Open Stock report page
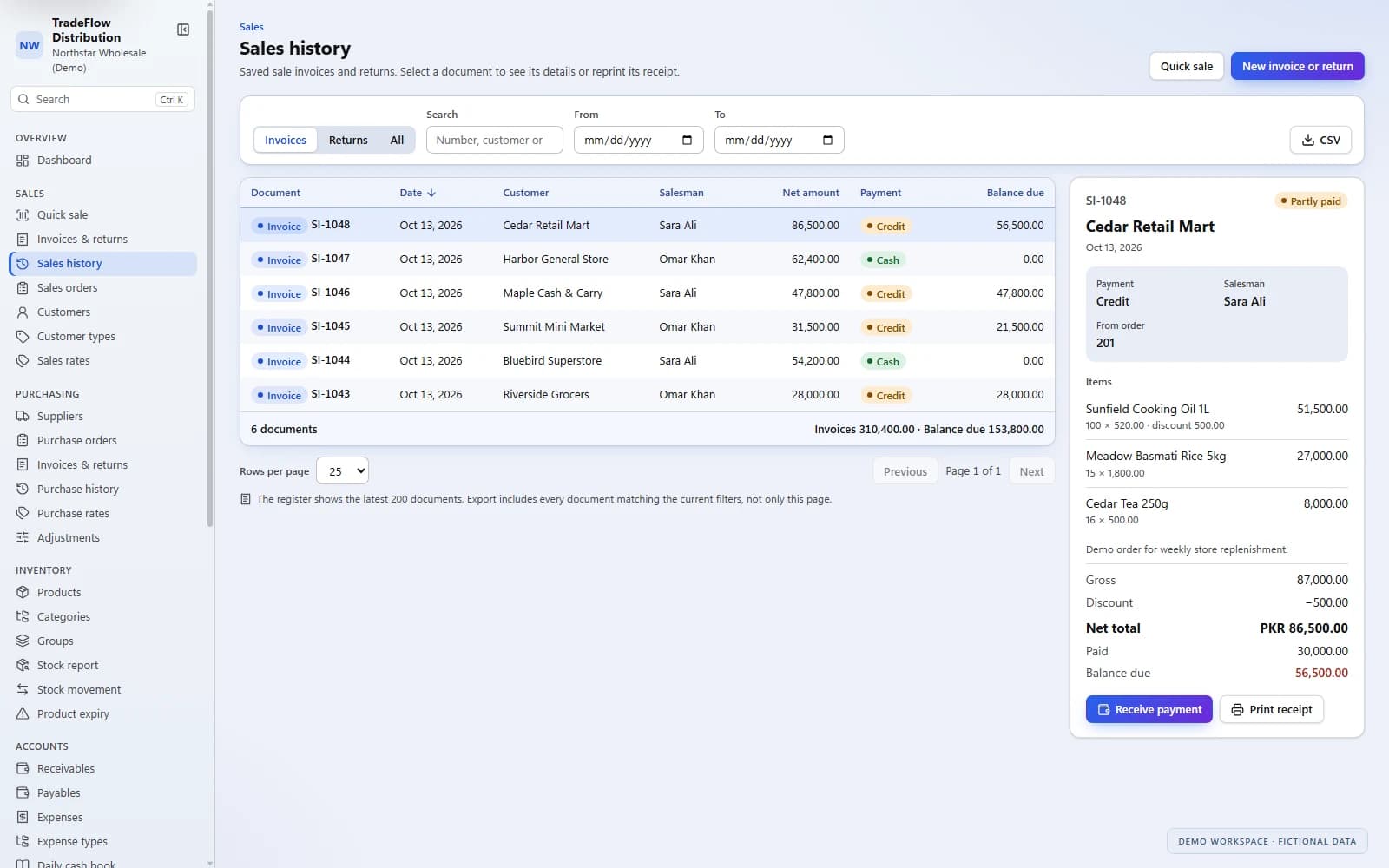Image resolution: width=1389 pixels, height=868 pixels. pyautogui.click(x=103, y=666)
